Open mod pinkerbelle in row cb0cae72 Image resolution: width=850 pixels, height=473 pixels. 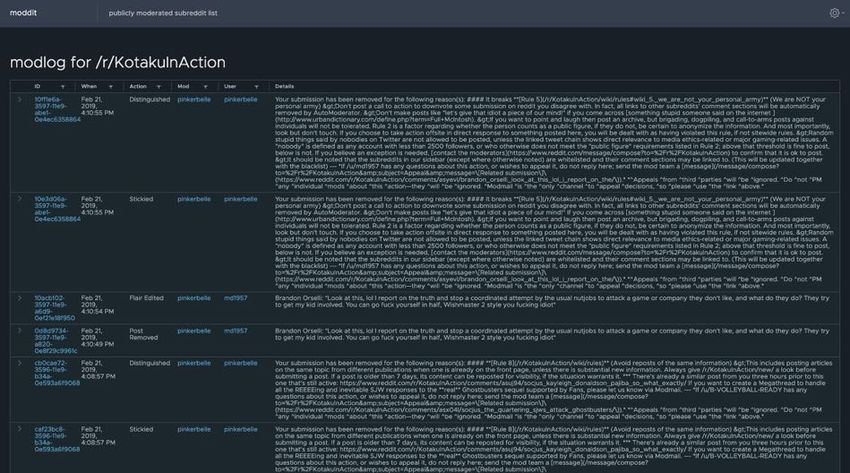[x=194, y=364]
